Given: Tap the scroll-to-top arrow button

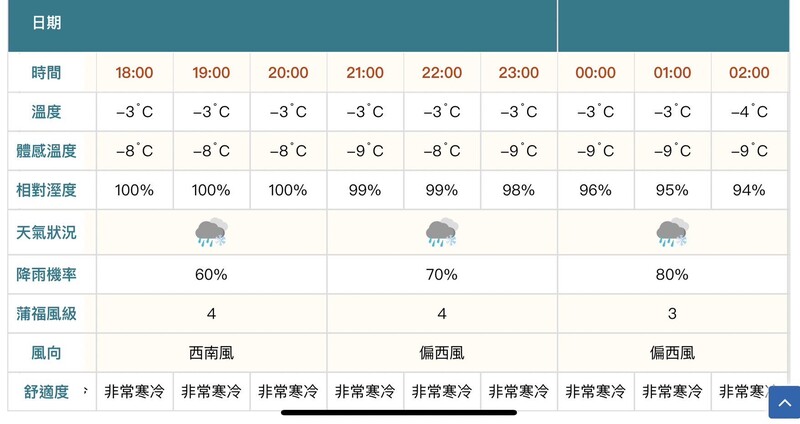Looking at the screenshot, I should click(784, 403).
